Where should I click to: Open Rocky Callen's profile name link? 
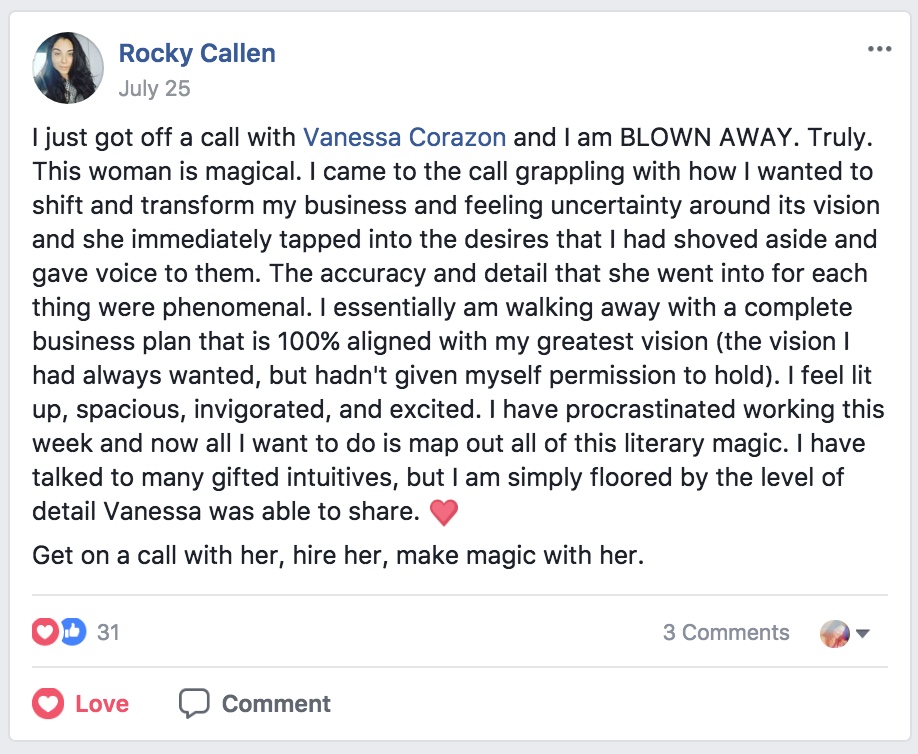coord(197,53)
